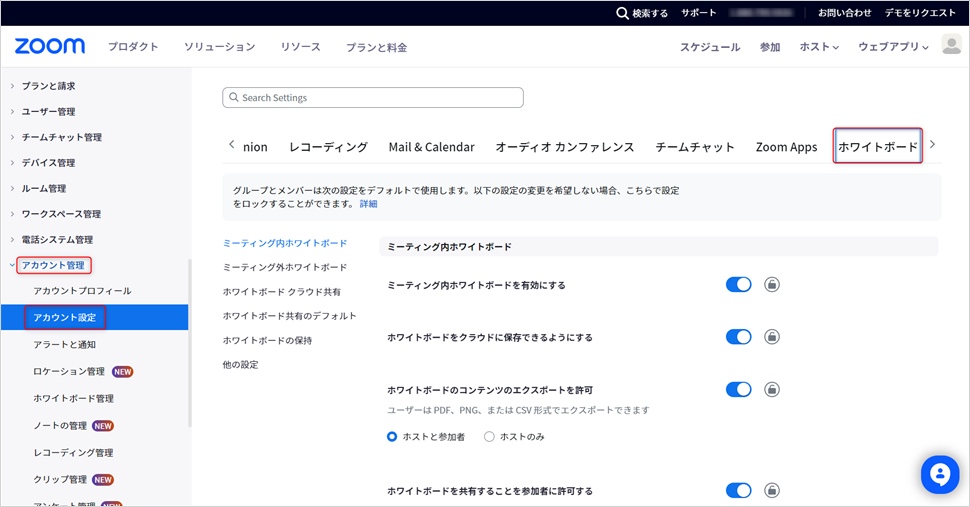970x507 pixels.
Task: Switch to the Mail & Calendar tab
Action: (432, 147)
